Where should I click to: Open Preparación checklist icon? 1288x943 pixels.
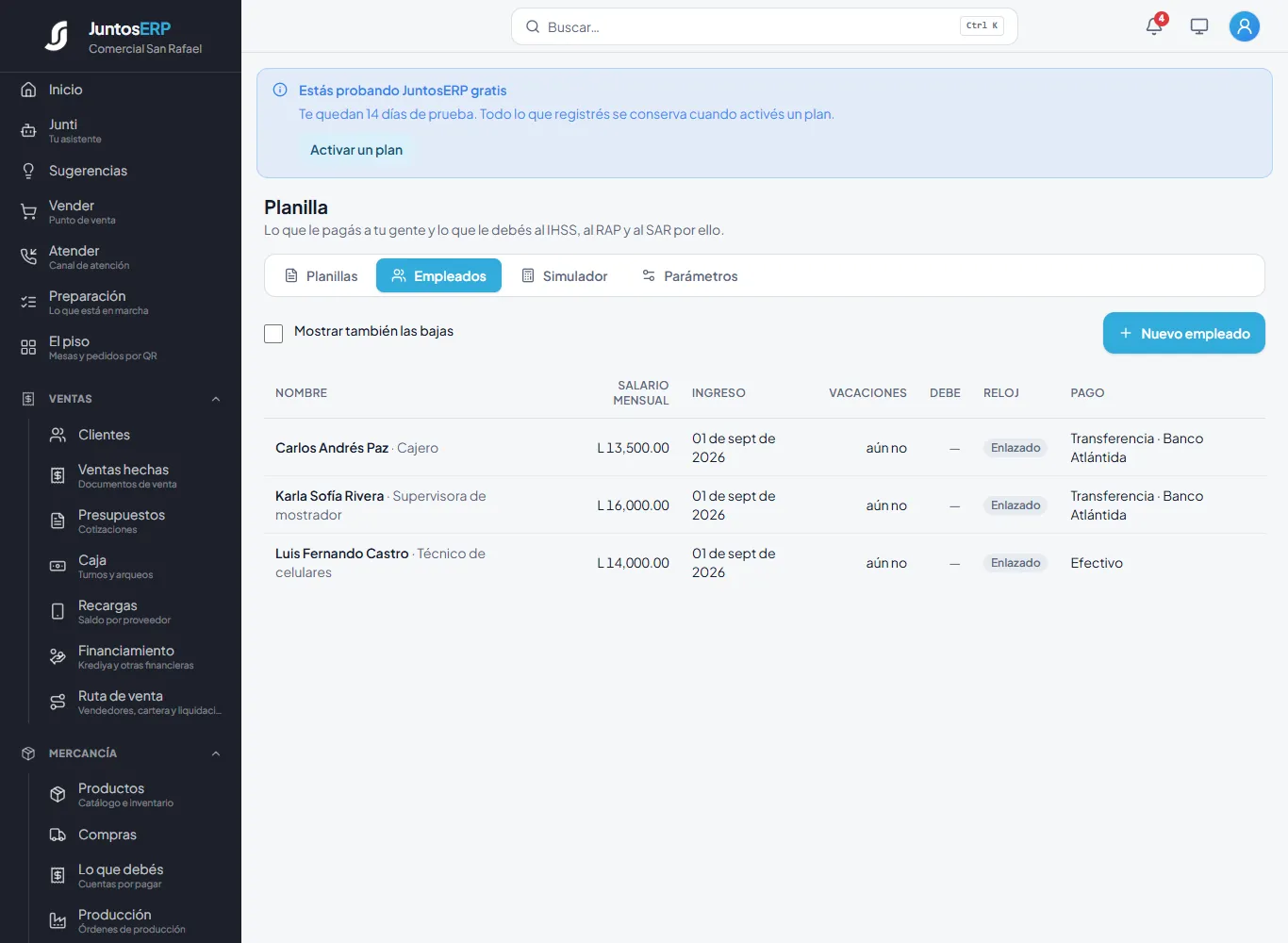point(28,302)
